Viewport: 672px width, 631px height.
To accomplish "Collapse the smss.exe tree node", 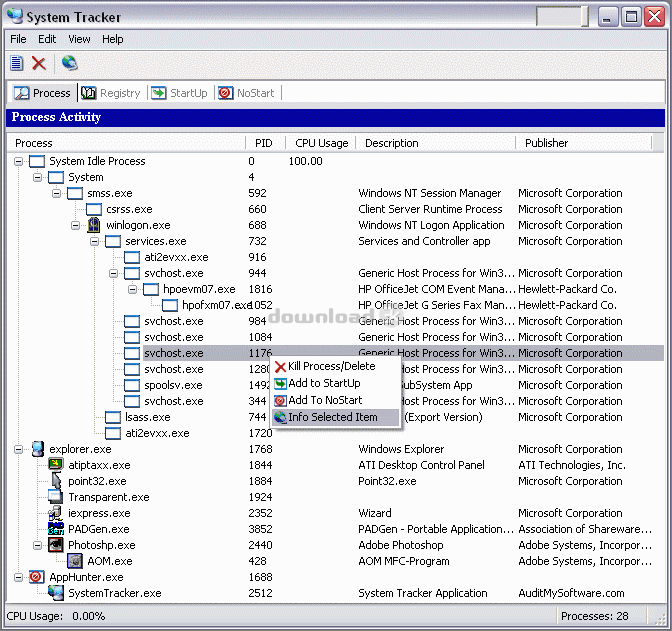I will coord(56,193).
